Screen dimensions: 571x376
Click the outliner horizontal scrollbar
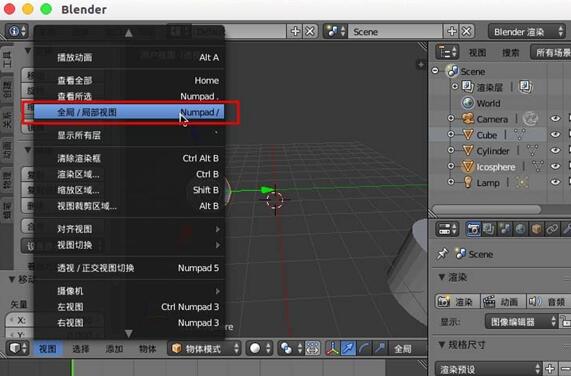tap(487, 209)
